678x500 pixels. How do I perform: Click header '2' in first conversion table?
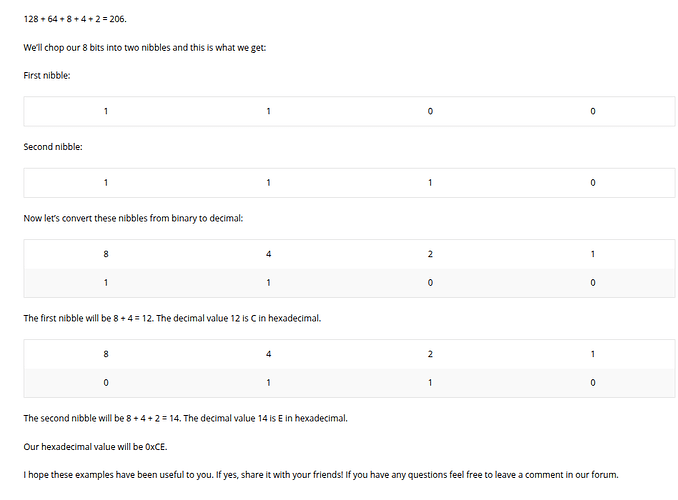point(430,254)
